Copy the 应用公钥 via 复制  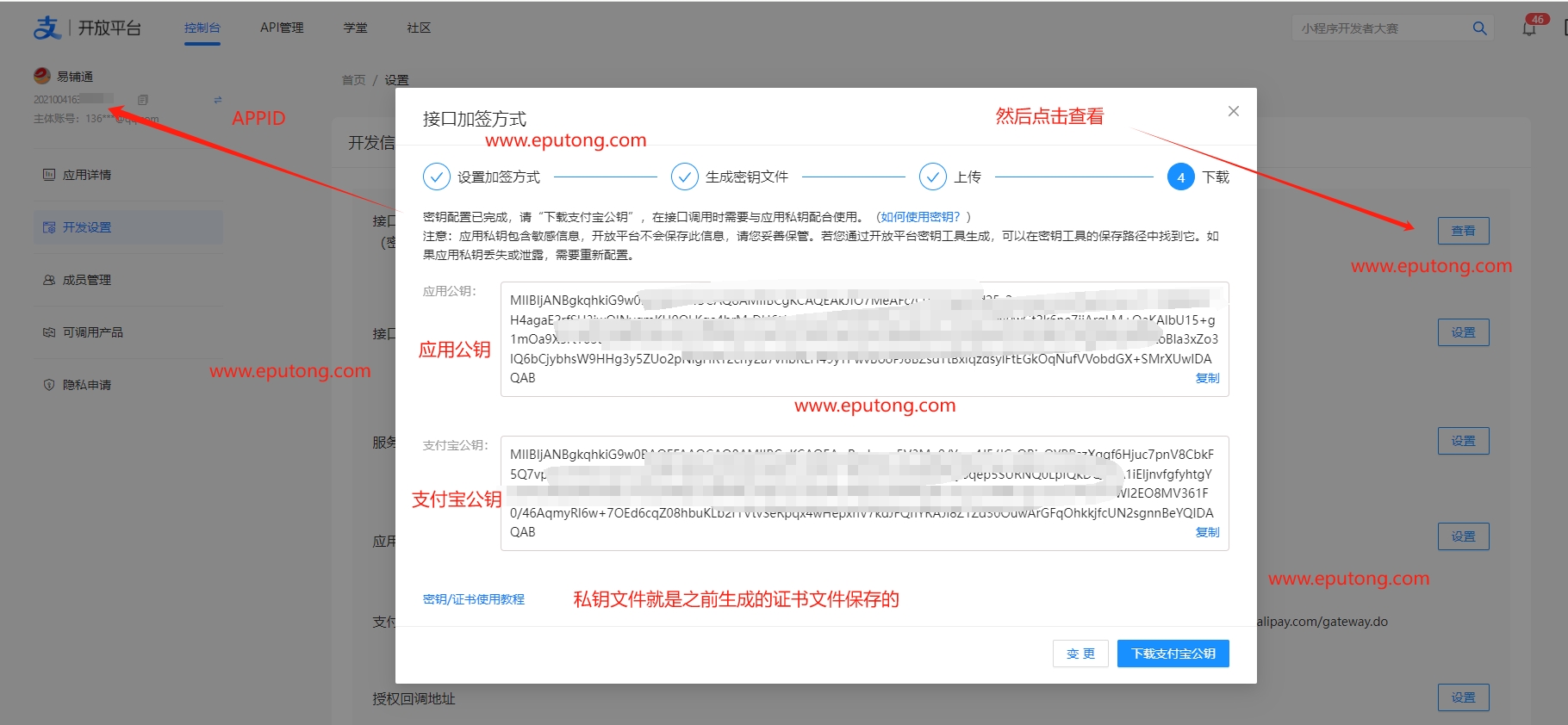coord(1207,378)
